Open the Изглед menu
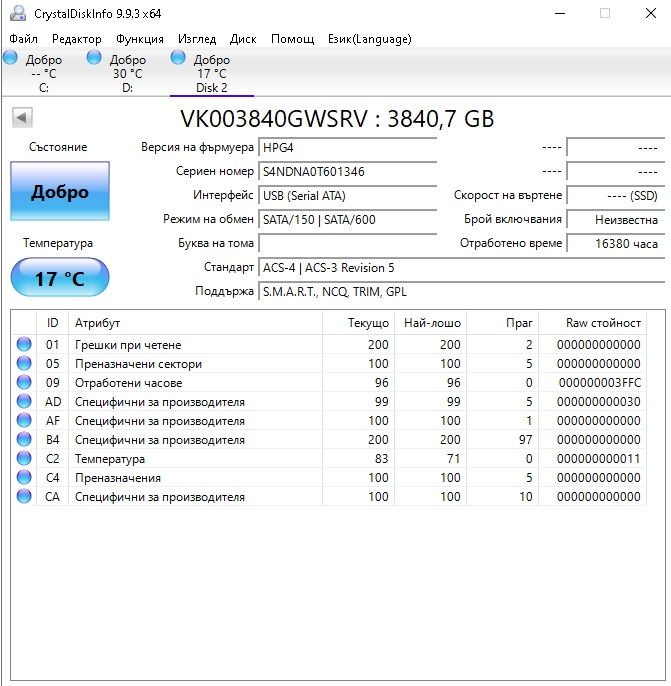Image resolution: width=671 pixels, height=686 pixels. [x=197, y=39]
